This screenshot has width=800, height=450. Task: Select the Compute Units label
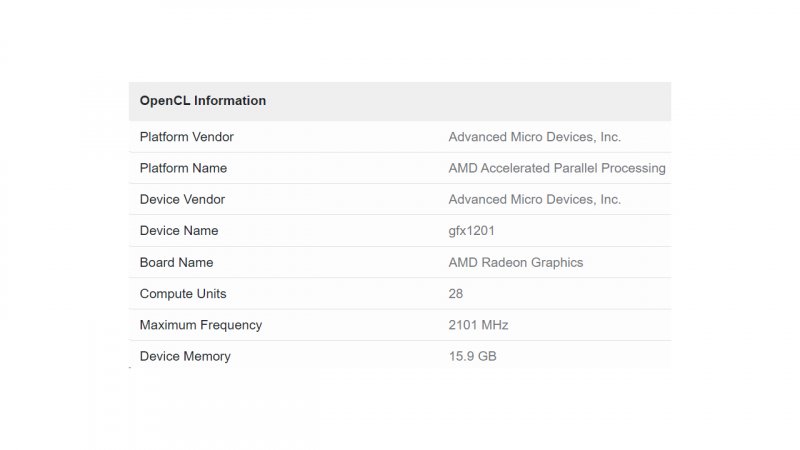(183, 294)
